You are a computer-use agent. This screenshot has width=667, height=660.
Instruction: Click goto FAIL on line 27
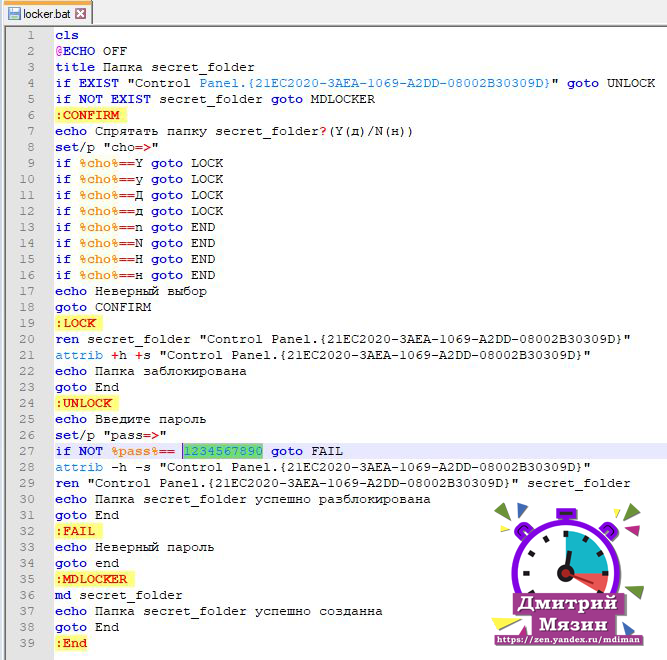coord(307,451)
